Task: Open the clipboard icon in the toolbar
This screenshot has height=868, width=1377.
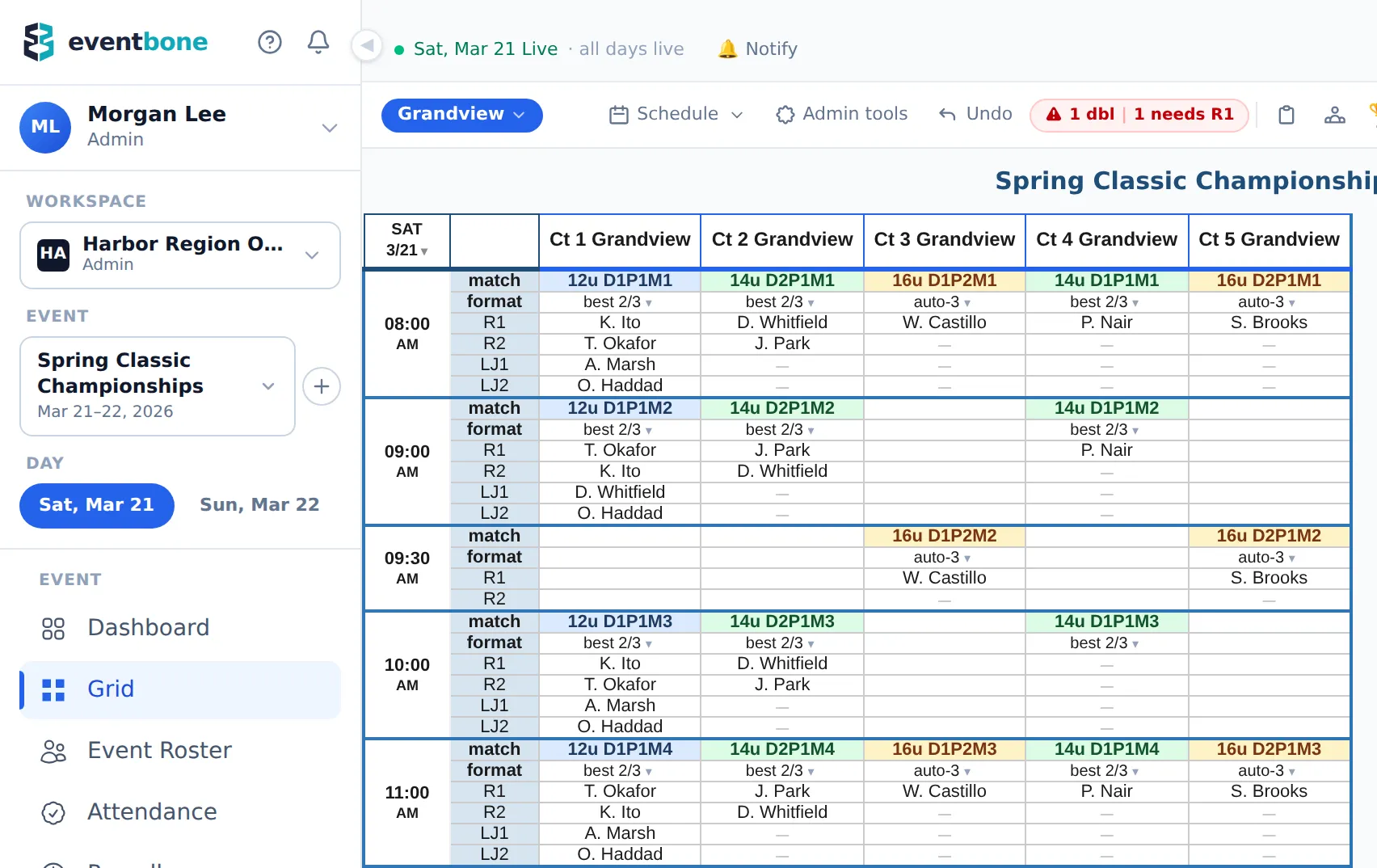Action: click(1286, 115)
